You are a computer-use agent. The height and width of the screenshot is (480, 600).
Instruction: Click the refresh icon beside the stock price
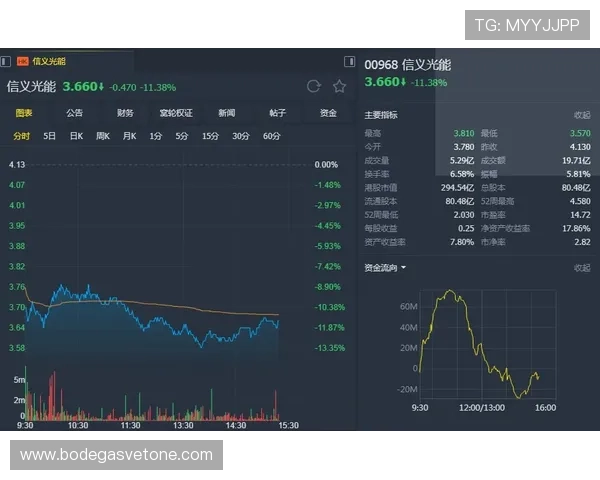pyautogui.click(x=314, y=87)
